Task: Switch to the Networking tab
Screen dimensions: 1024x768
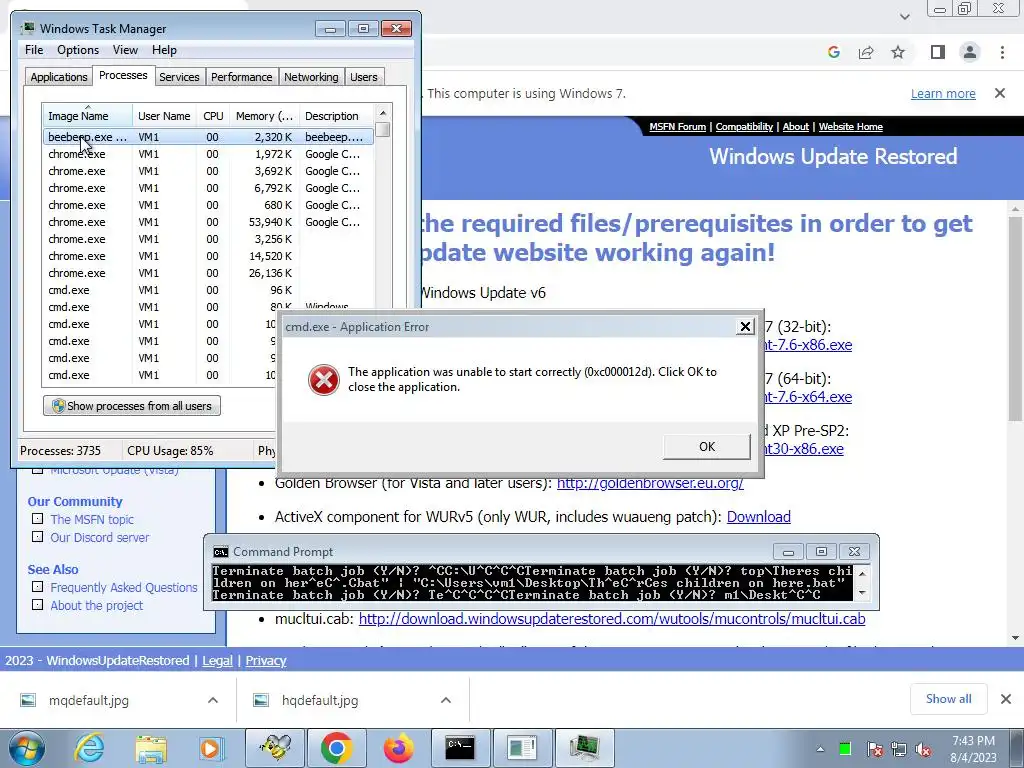Action: tap(312, 77)
